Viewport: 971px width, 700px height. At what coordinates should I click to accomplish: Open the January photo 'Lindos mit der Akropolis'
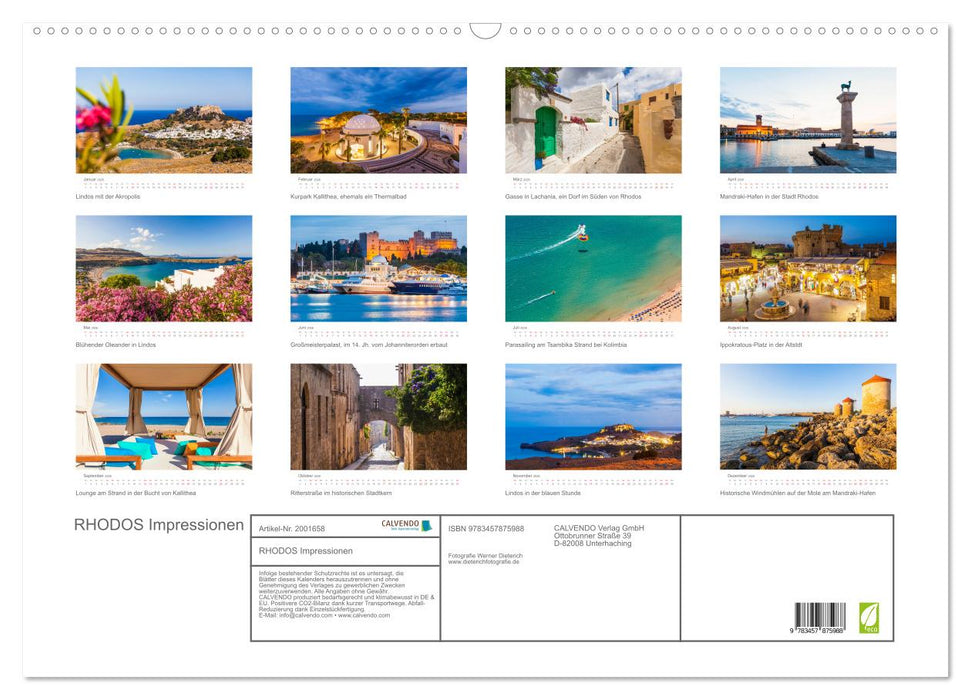click(x=164, y=119)
